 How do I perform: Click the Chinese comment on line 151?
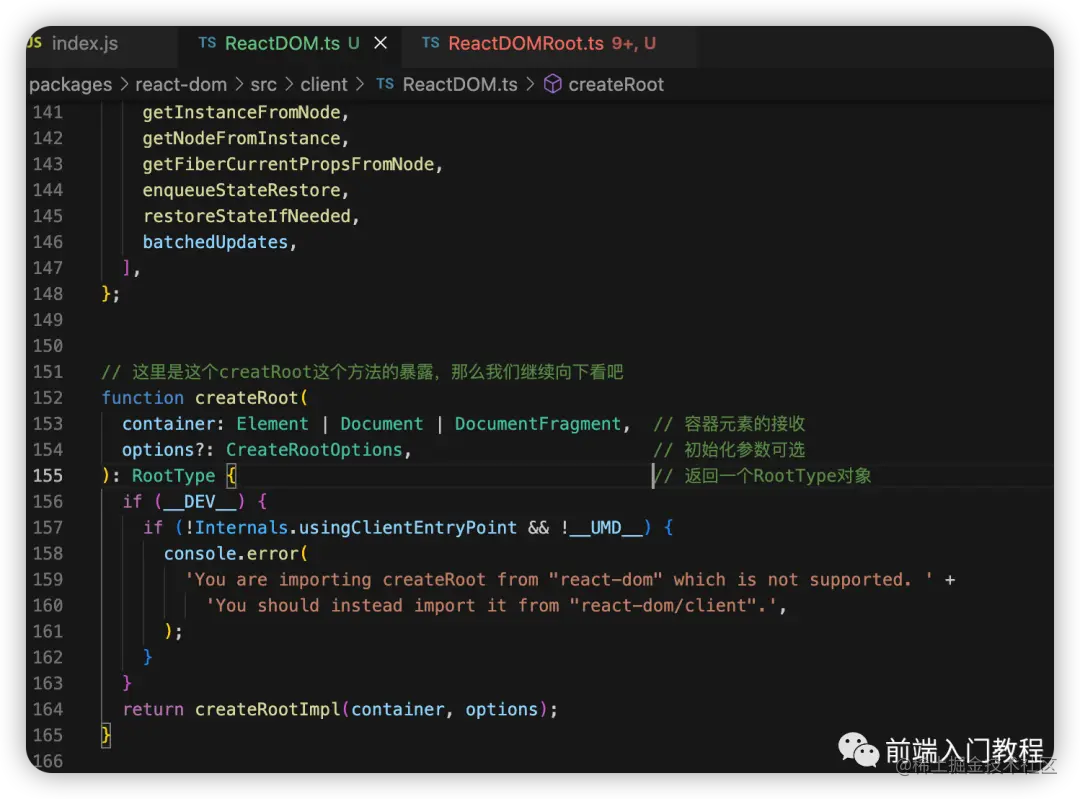pyautogui.click(x=362, y=373)
